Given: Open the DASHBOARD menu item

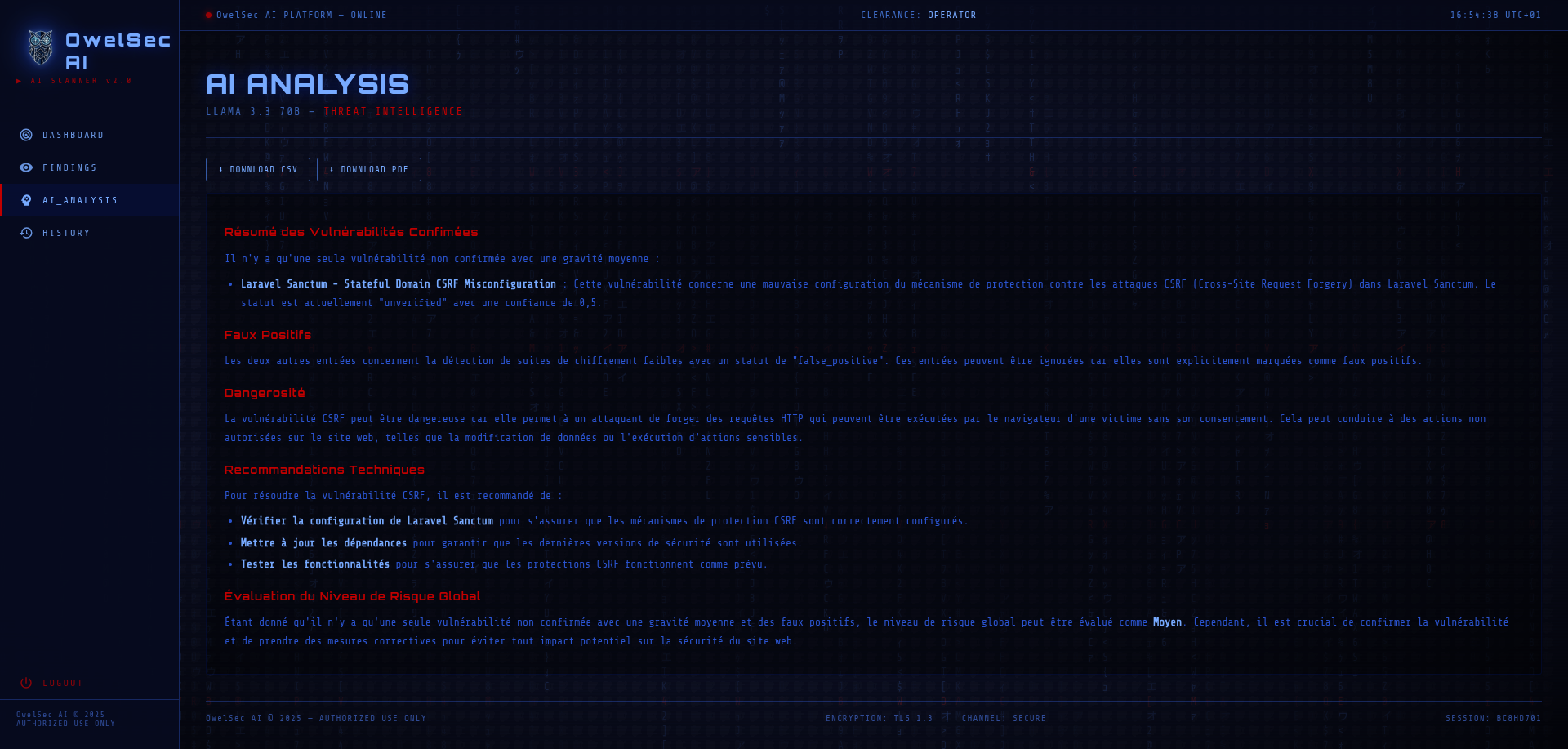Looking at the screenshot, I should click(x=90, y=135).
